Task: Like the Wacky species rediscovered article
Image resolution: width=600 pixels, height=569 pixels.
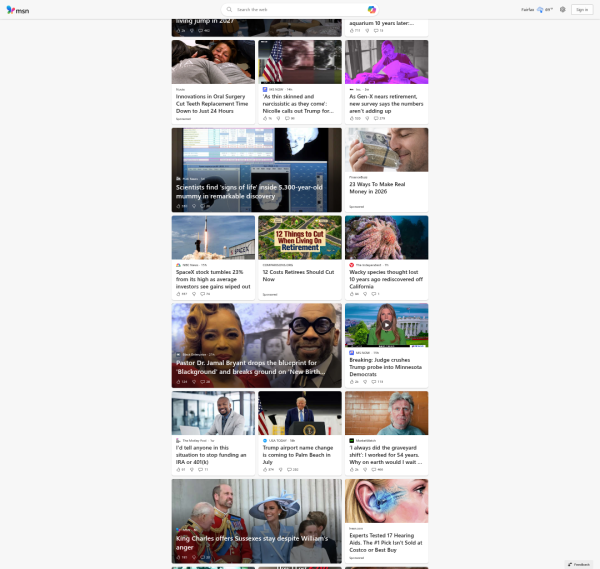Action: [x=354, y=294]
